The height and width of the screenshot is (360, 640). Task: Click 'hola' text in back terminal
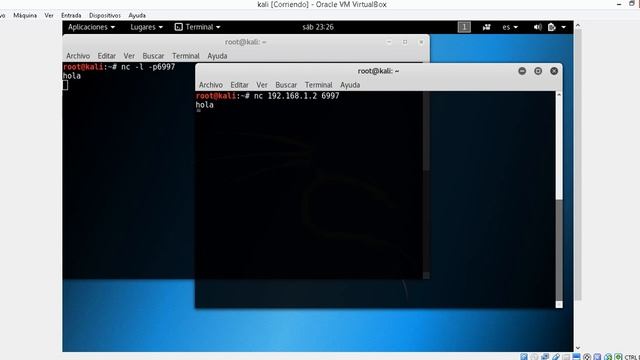(72, 76)
